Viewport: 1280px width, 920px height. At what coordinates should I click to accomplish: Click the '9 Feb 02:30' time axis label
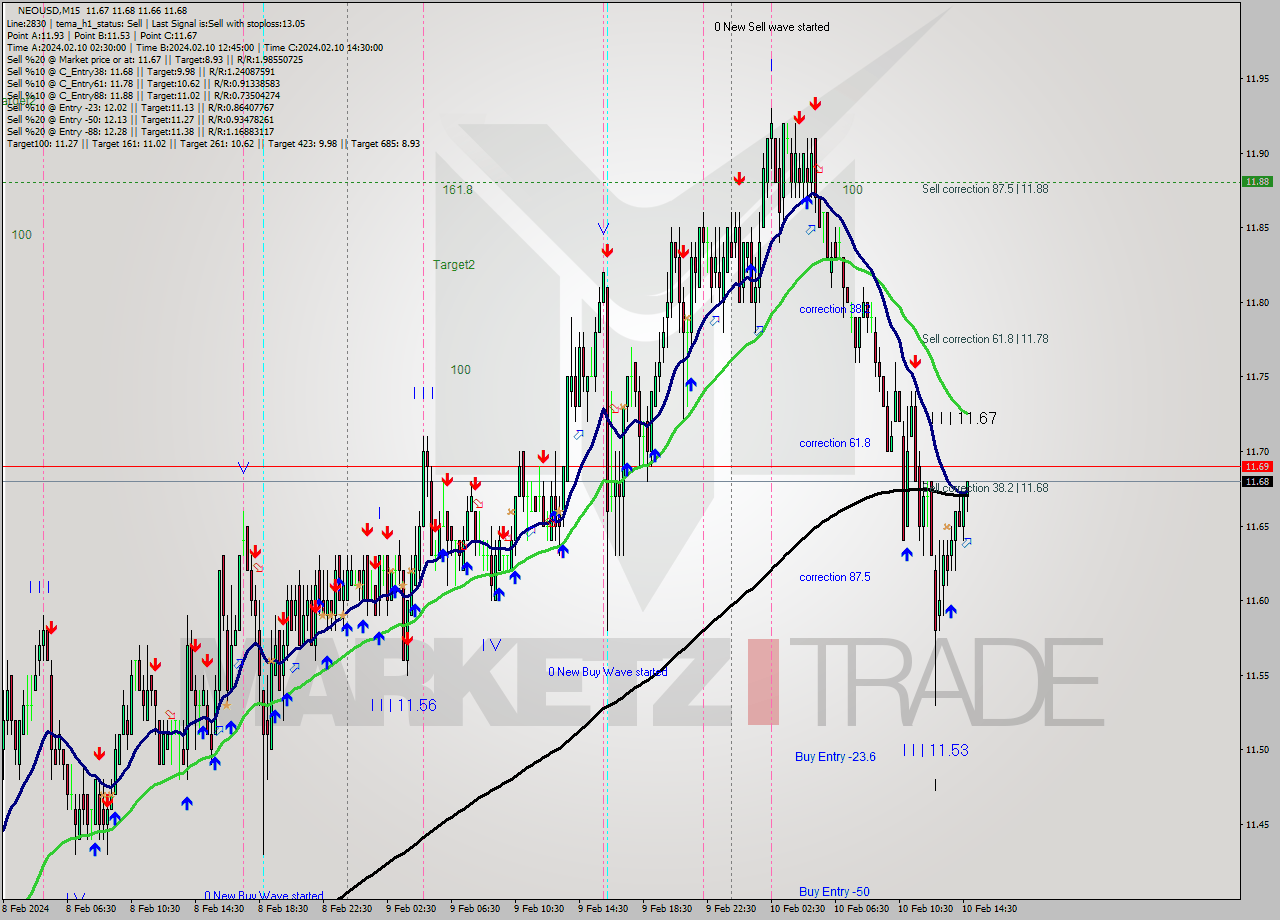point(411,909)
